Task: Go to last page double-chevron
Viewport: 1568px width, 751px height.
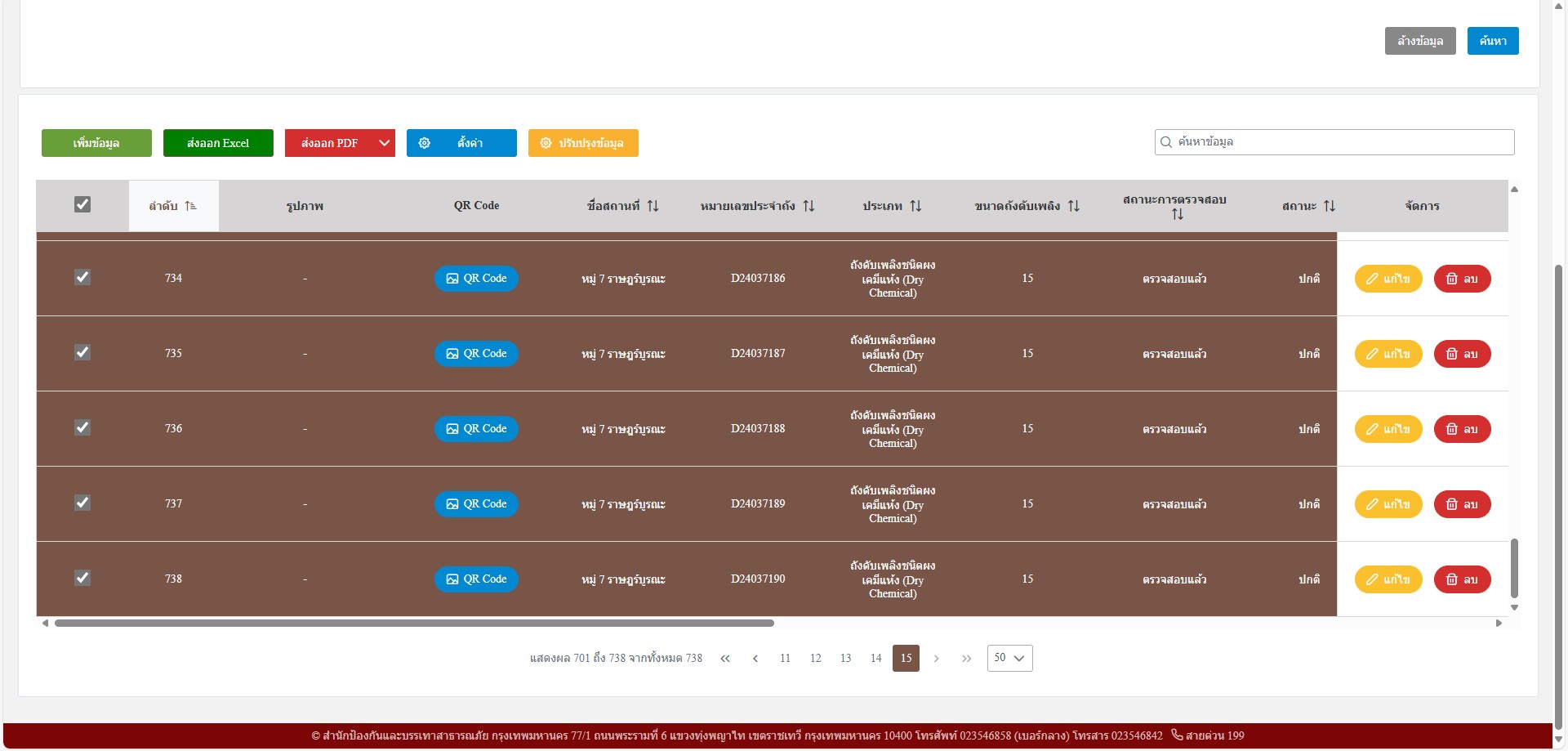Action: 967,659
